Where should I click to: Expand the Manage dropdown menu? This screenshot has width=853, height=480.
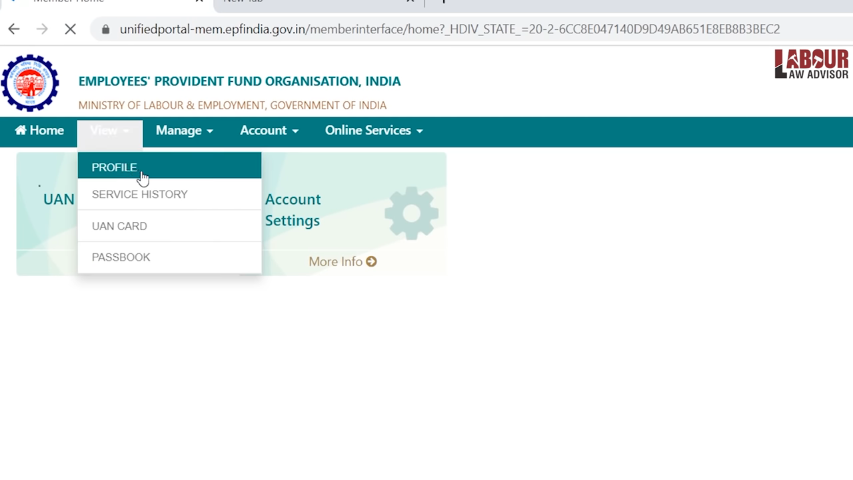coord(184,131)
